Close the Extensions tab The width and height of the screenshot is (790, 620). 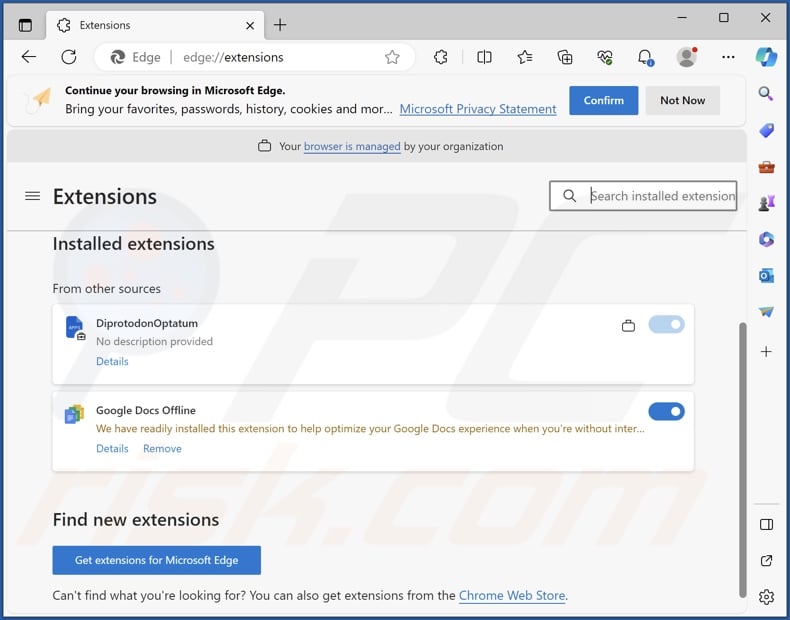coord(250,25)
